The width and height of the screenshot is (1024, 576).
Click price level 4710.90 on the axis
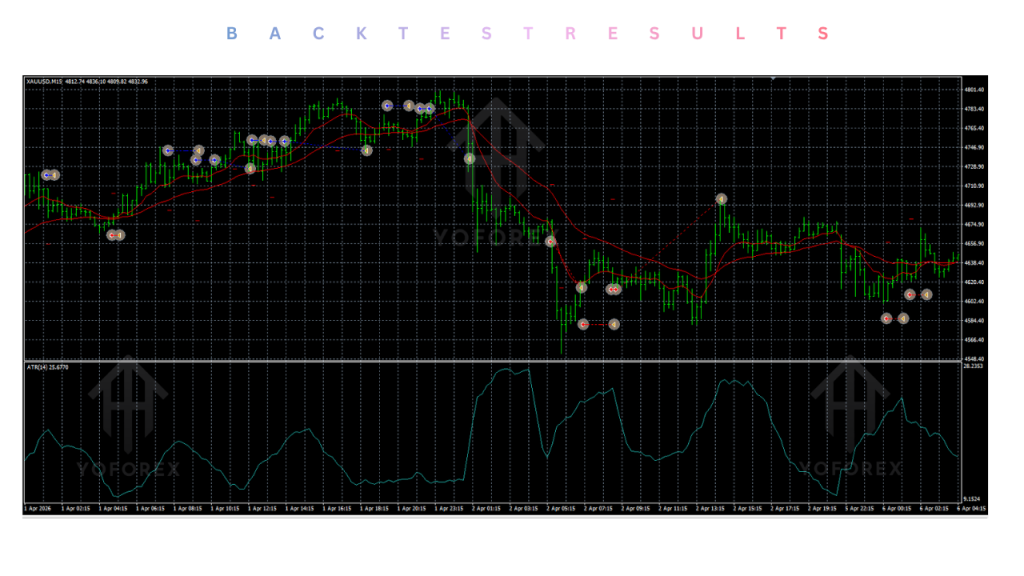click(x=974, y=186)
